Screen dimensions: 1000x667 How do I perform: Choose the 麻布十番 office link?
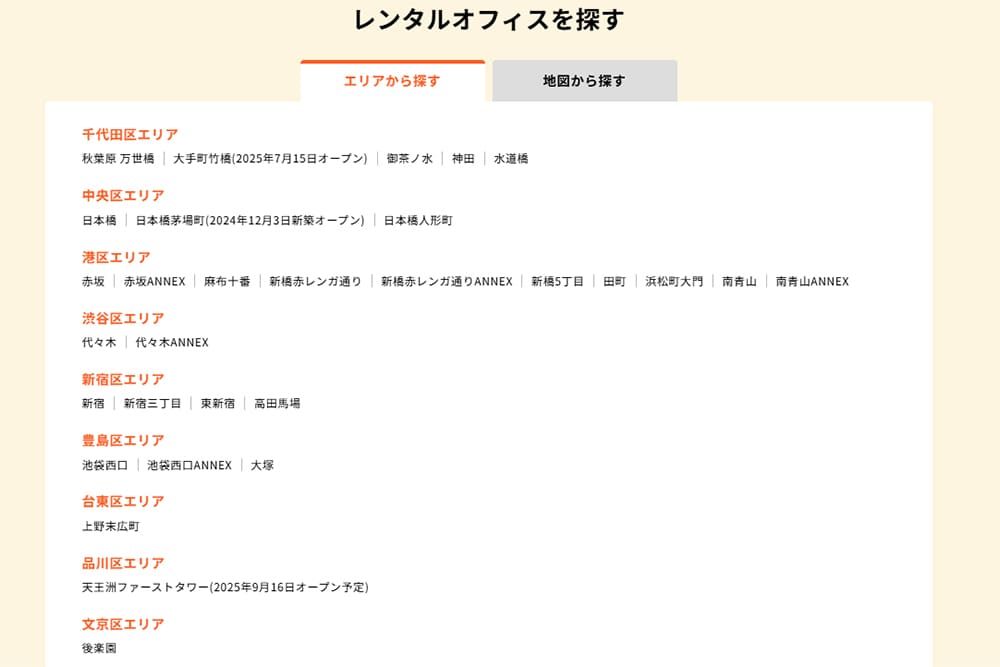[x=227, y=281]
